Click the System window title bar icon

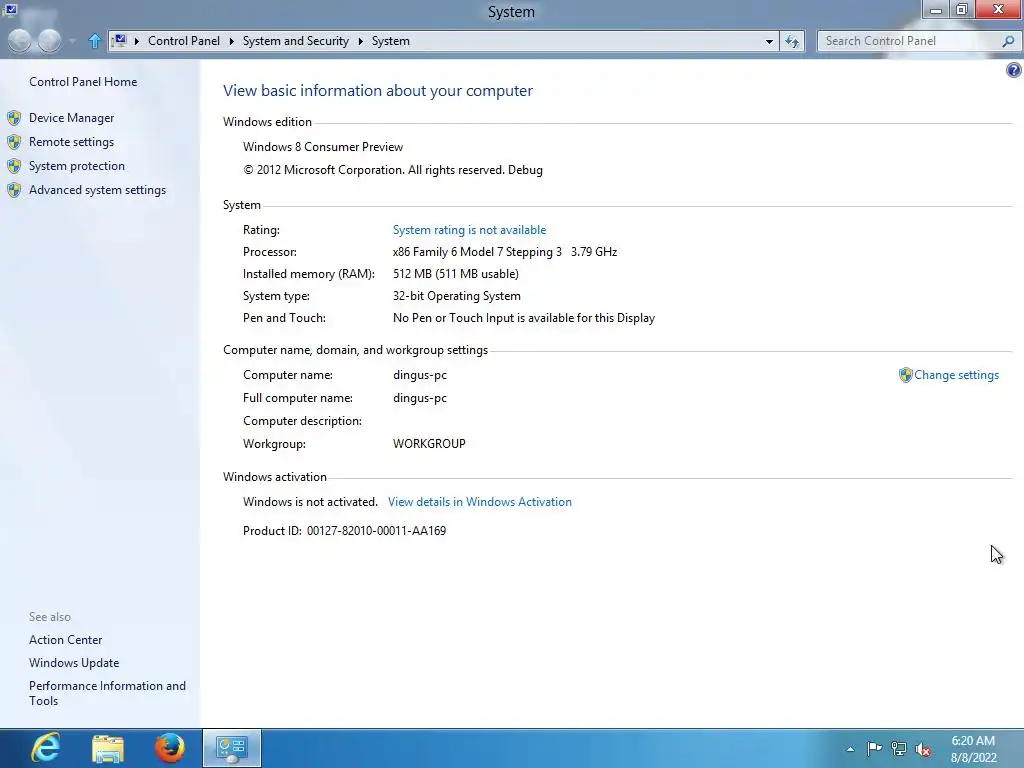10,9
